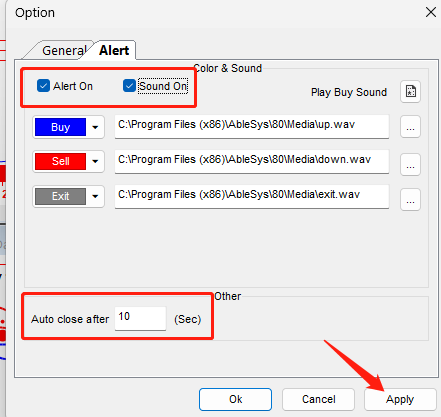
Task: Click the Cancel button
Action: (318, 399)
